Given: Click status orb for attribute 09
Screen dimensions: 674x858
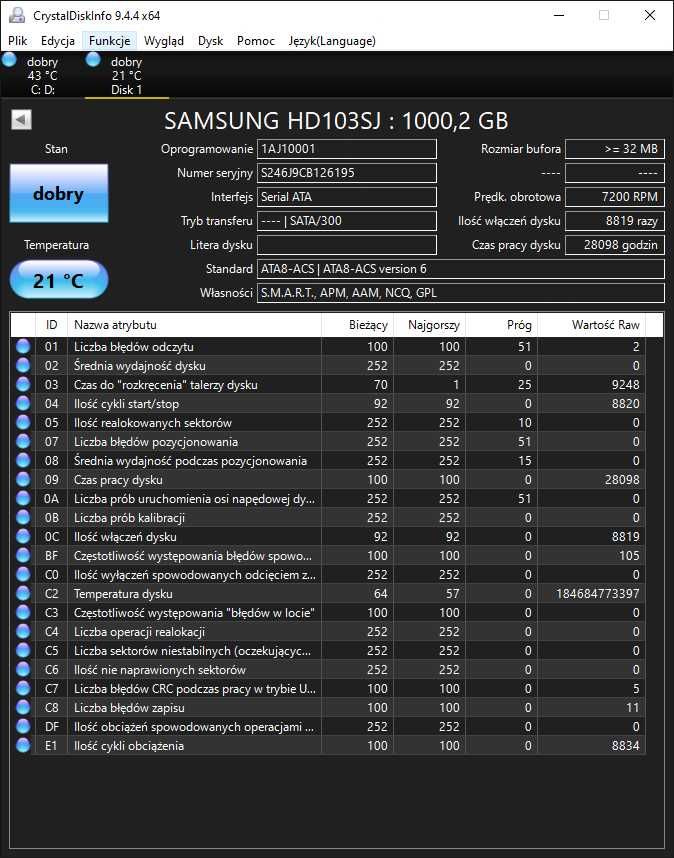Looking at the screenshot, I should (23, 479).
